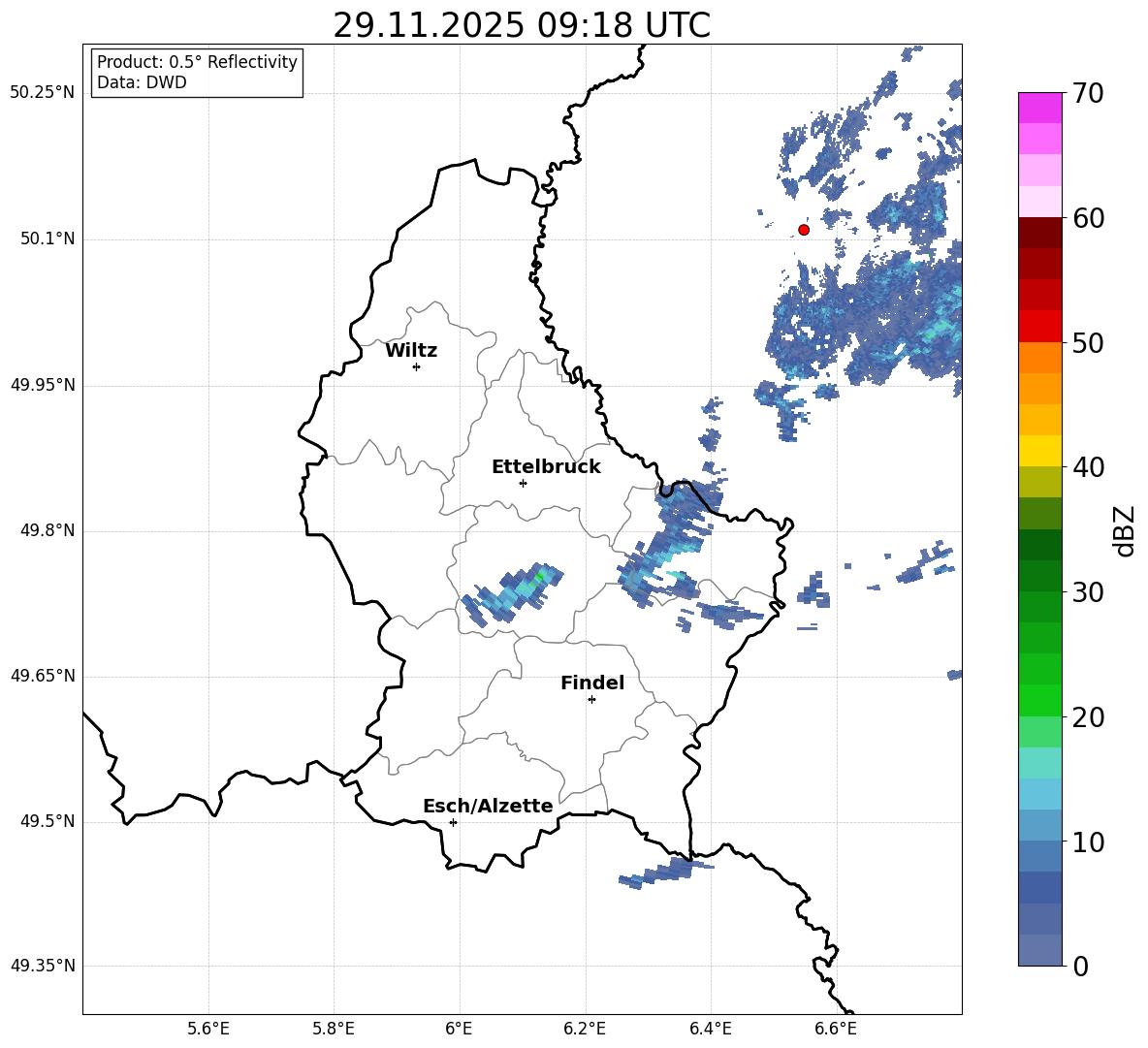The width and height of the screenshot is (1148, 1048).
Task: Click the 5.8°E longitude label
Action: (x=334, y=1029)
